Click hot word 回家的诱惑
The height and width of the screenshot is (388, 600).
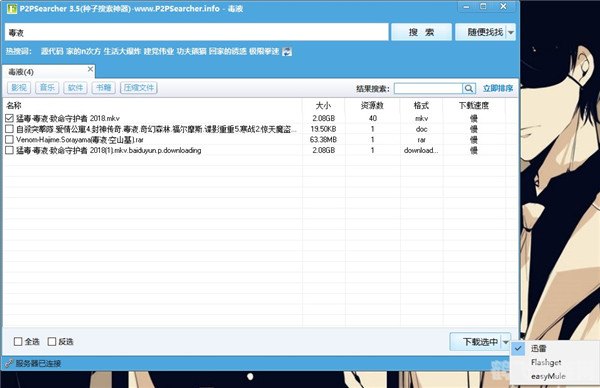[x=228, y=52]
